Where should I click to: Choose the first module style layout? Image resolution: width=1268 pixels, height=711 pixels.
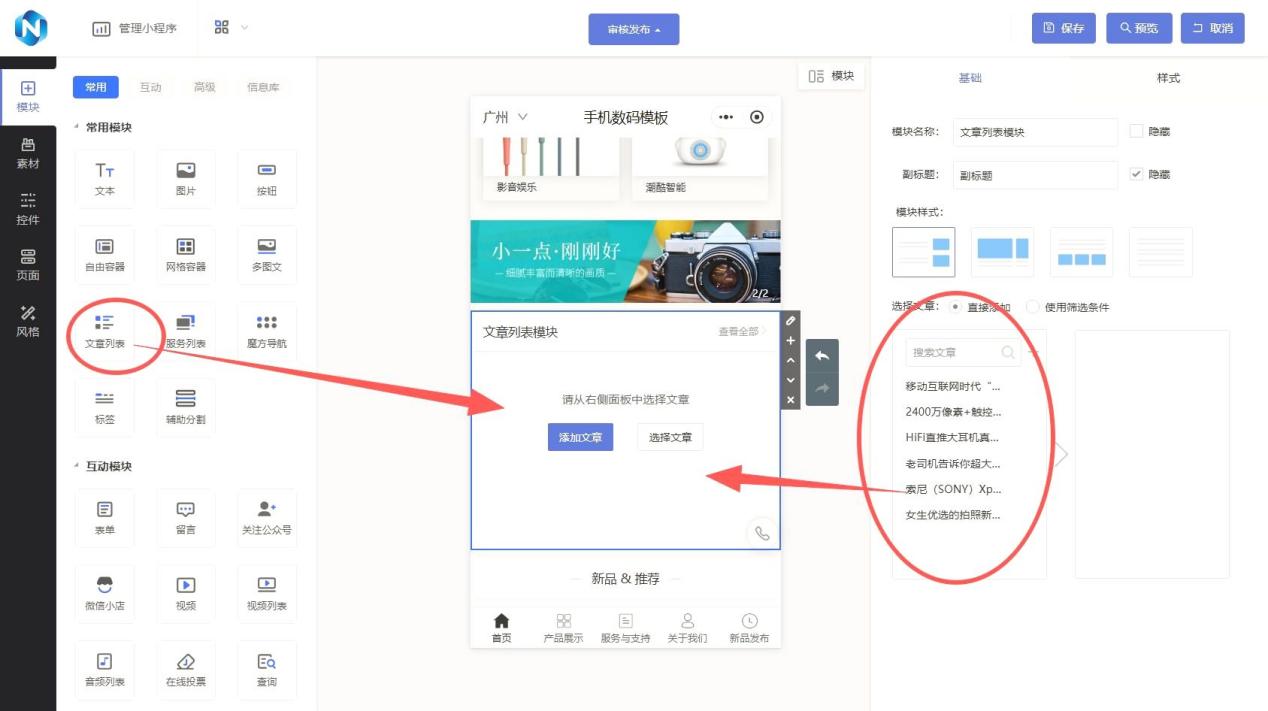coord(923,252)
